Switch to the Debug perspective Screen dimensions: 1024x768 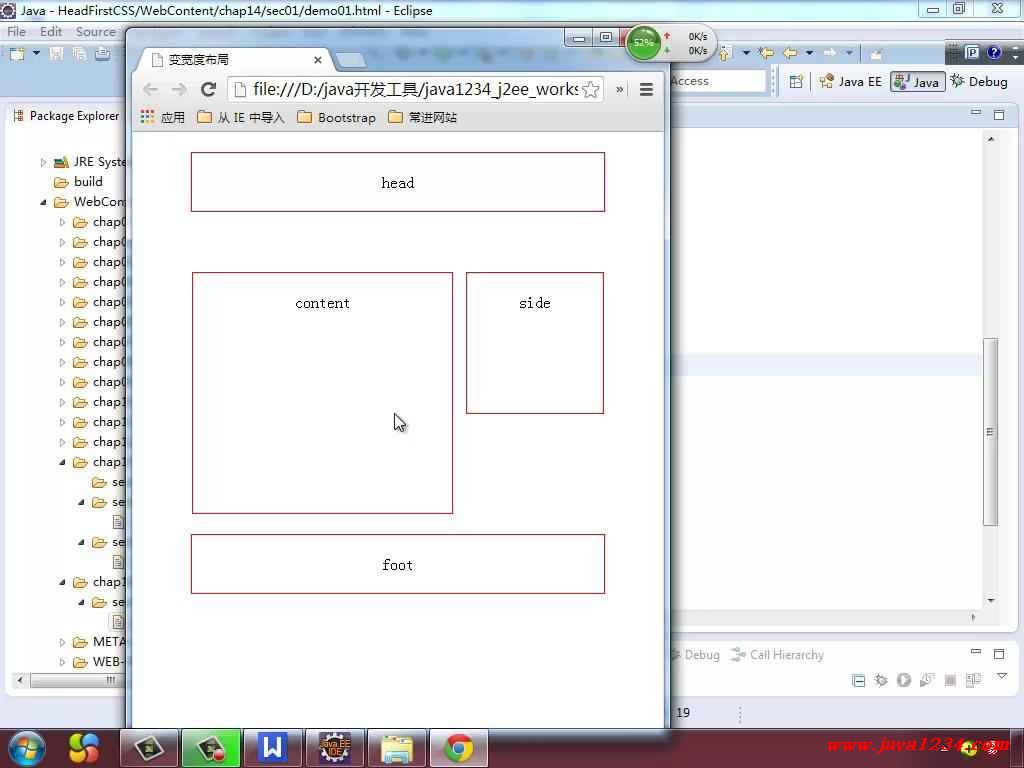pos(979,82)
